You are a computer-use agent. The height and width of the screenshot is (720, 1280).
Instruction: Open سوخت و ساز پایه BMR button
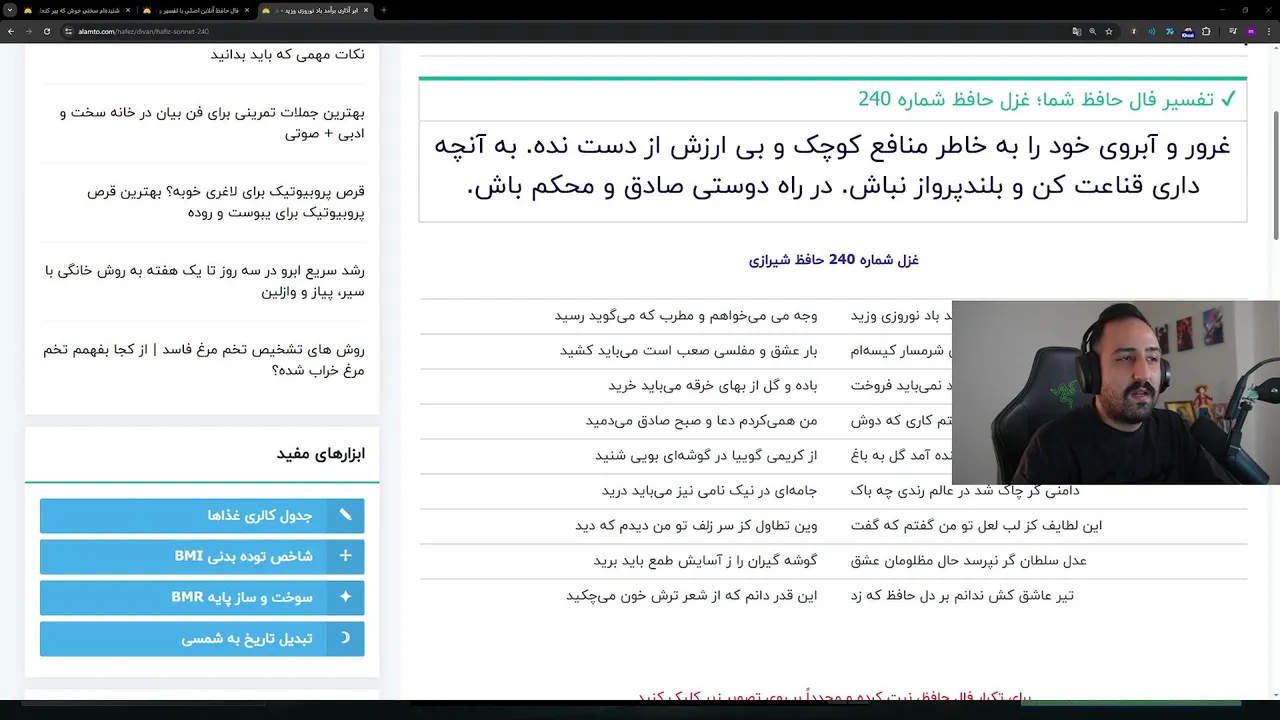202,597
